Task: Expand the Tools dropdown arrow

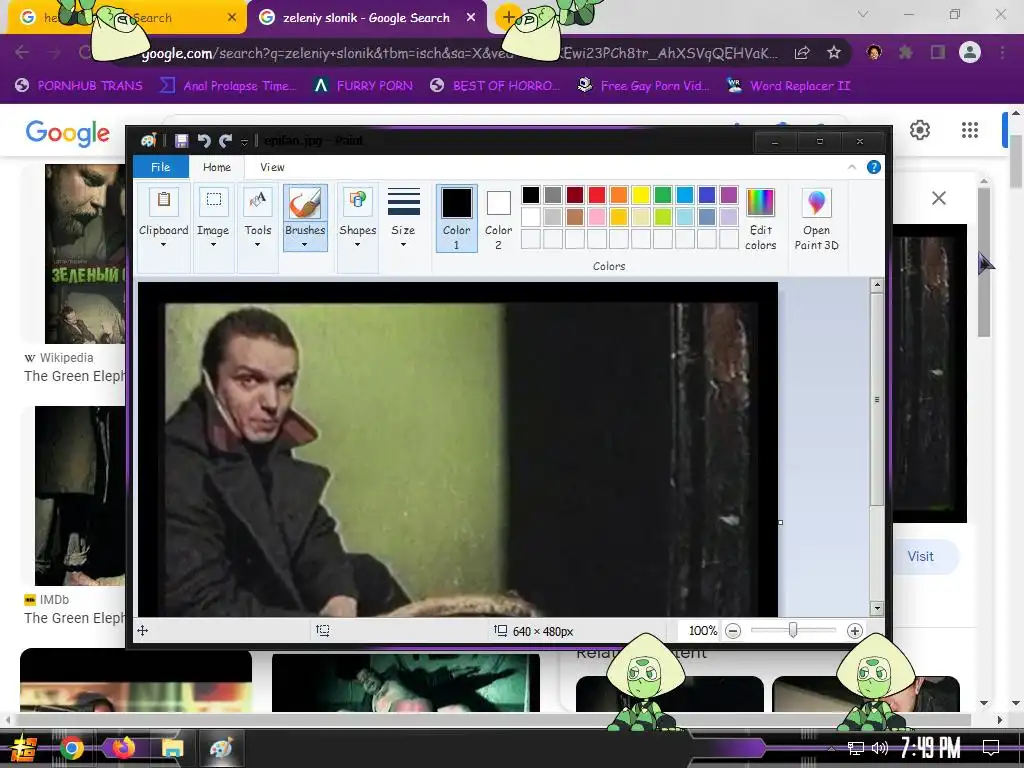Action: [257, 245]
